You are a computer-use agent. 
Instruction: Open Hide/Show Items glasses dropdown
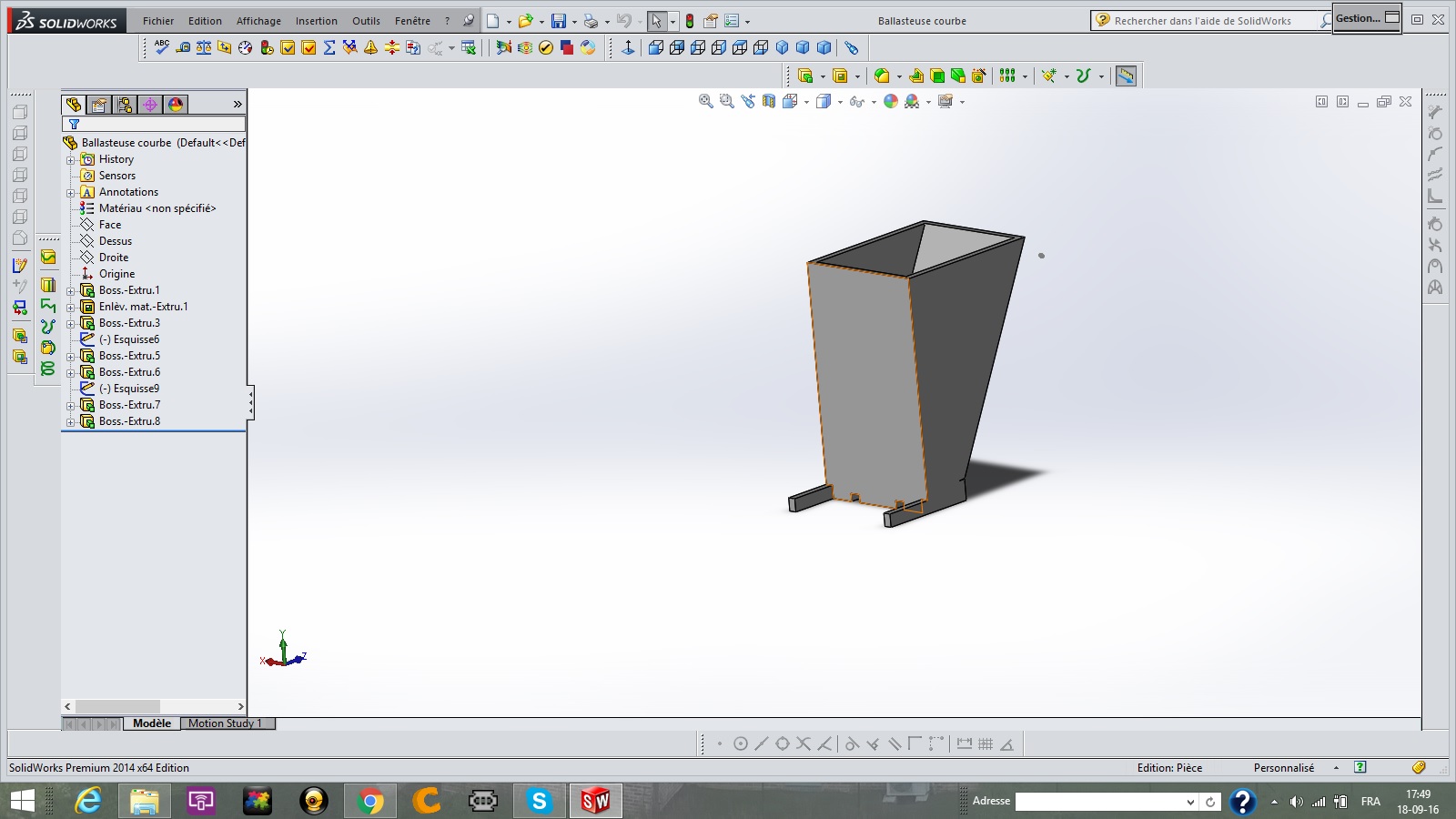click(x=874, y=102)
